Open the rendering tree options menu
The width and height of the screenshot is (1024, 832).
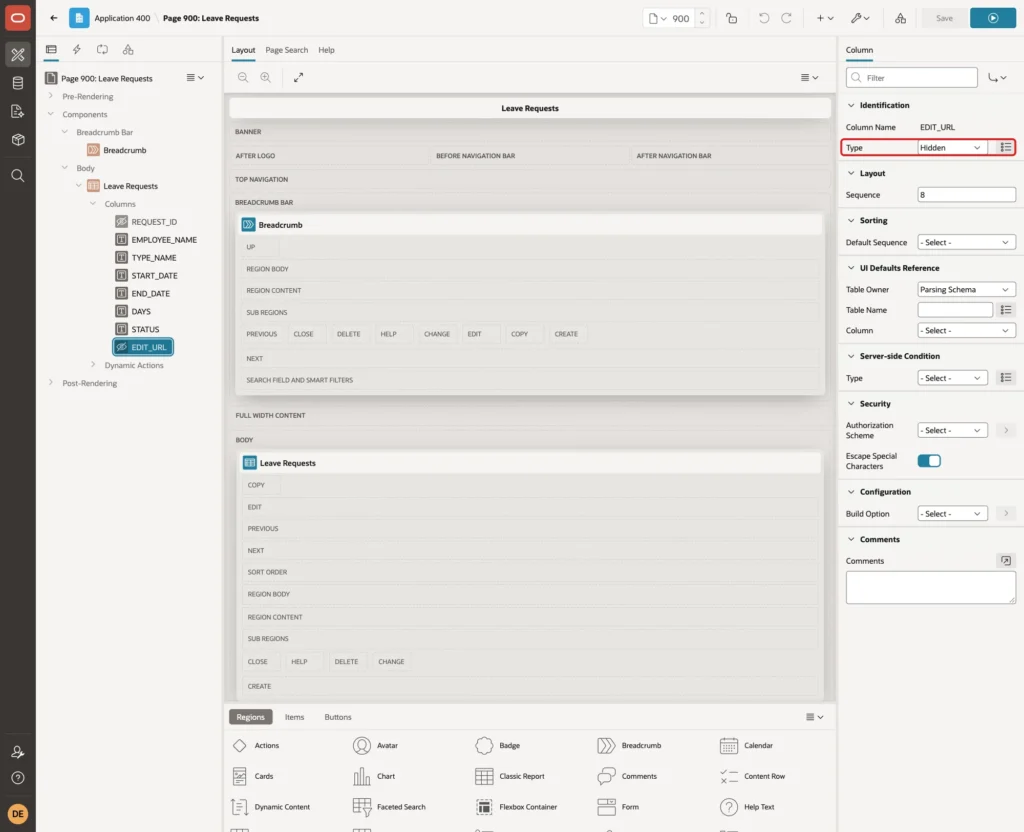(195, 78)
